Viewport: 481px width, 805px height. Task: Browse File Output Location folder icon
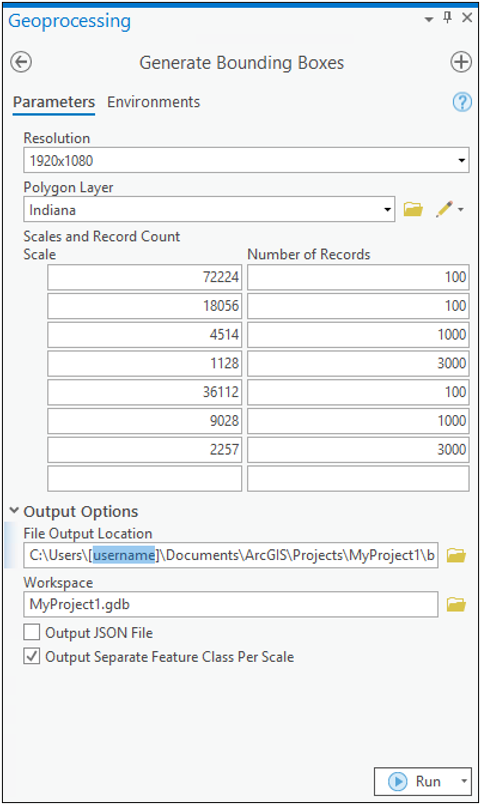point(456,555)
